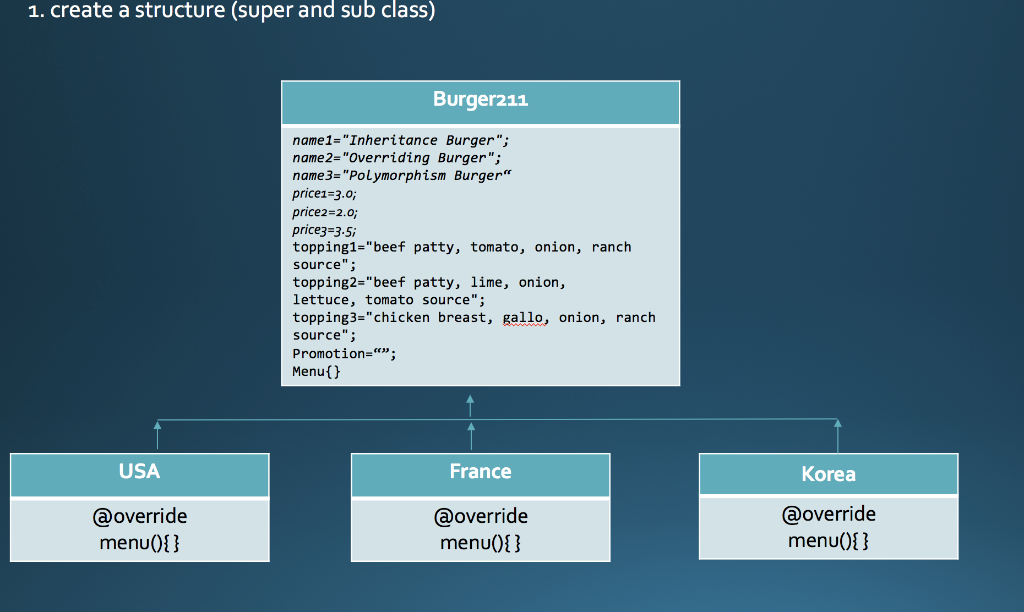Click the Menu{} method in Burger211

[x=315, y=370]
